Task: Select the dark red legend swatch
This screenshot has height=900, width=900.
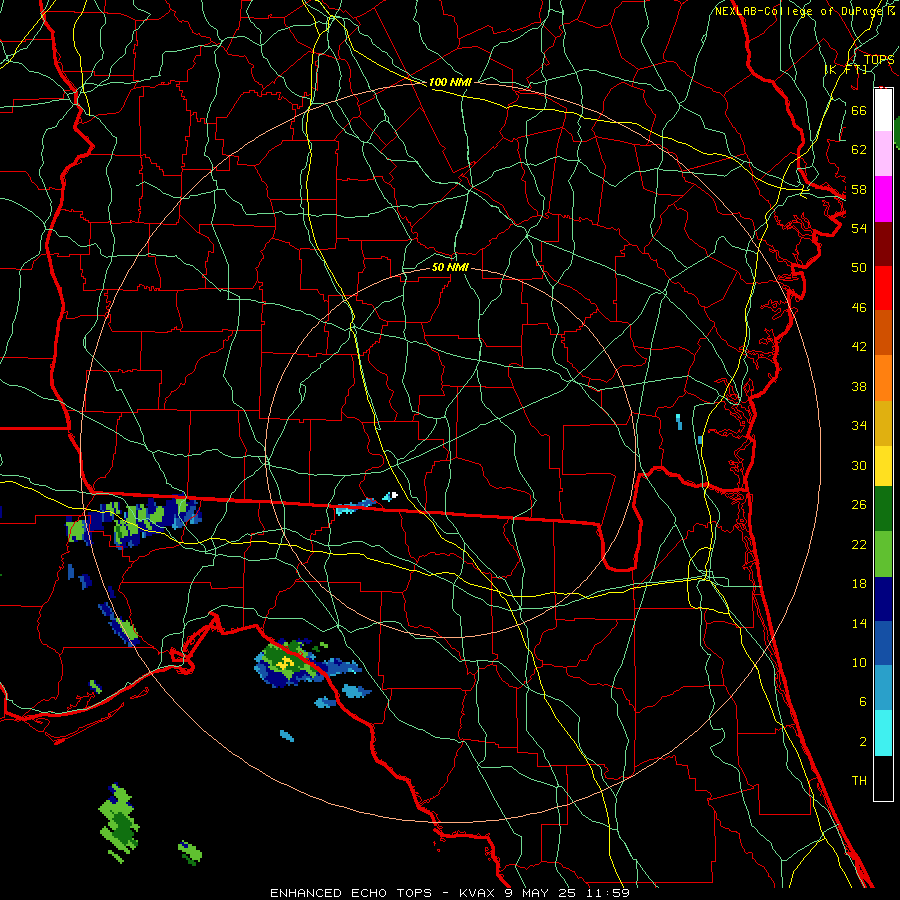Action: (883, 244)
